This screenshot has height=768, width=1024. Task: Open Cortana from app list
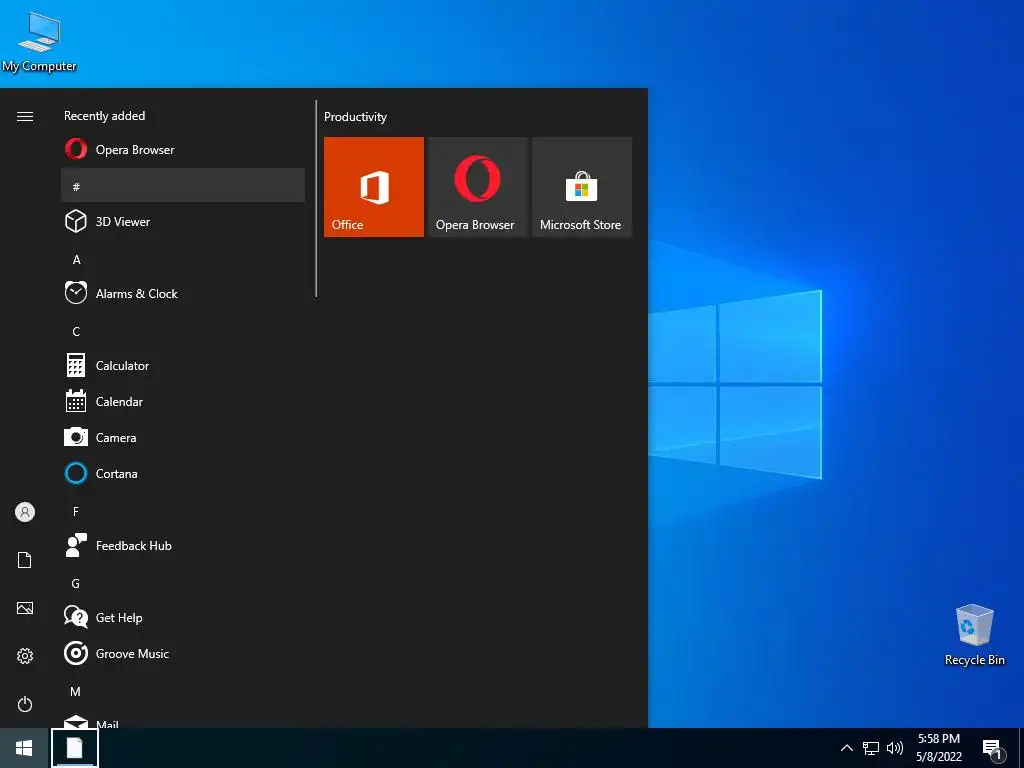click(x=183, y=473)
